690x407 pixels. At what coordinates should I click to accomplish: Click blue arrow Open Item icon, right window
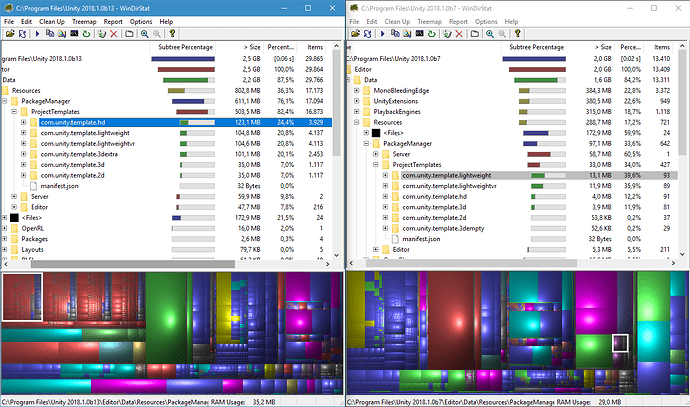pos(383,33)
